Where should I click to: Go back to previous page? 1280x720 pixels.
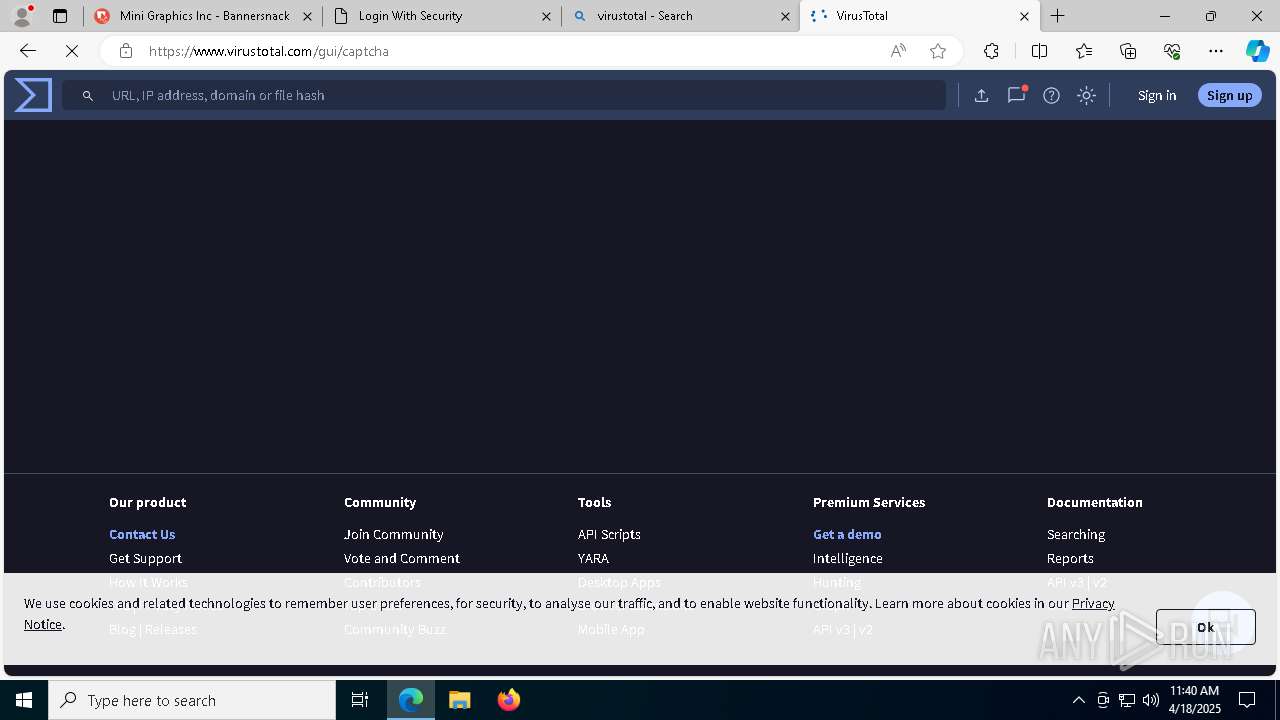(28, 51)
